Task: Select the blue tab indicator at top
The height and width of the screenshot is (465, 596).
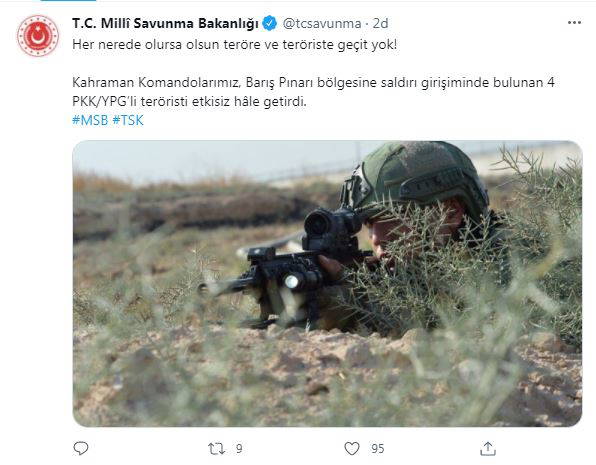Action: pos(68,1)
